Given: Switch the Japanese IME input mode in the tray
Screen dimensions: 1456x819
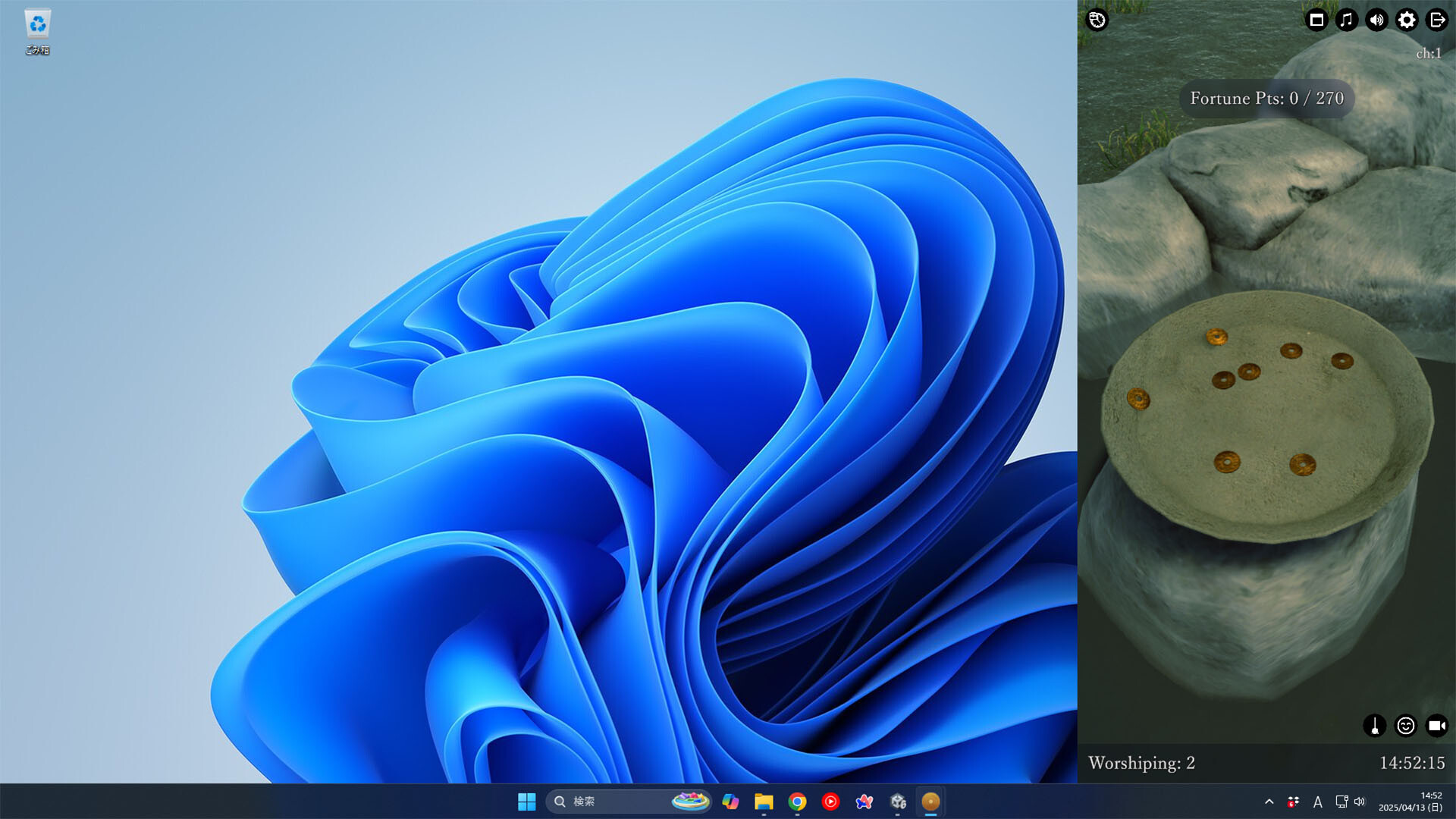Looking at the screenshot, I should coord(1318,802).
